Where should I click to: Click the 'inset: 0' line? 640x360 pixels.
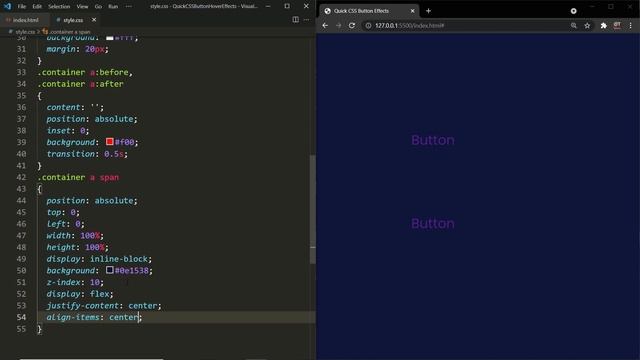67,131
